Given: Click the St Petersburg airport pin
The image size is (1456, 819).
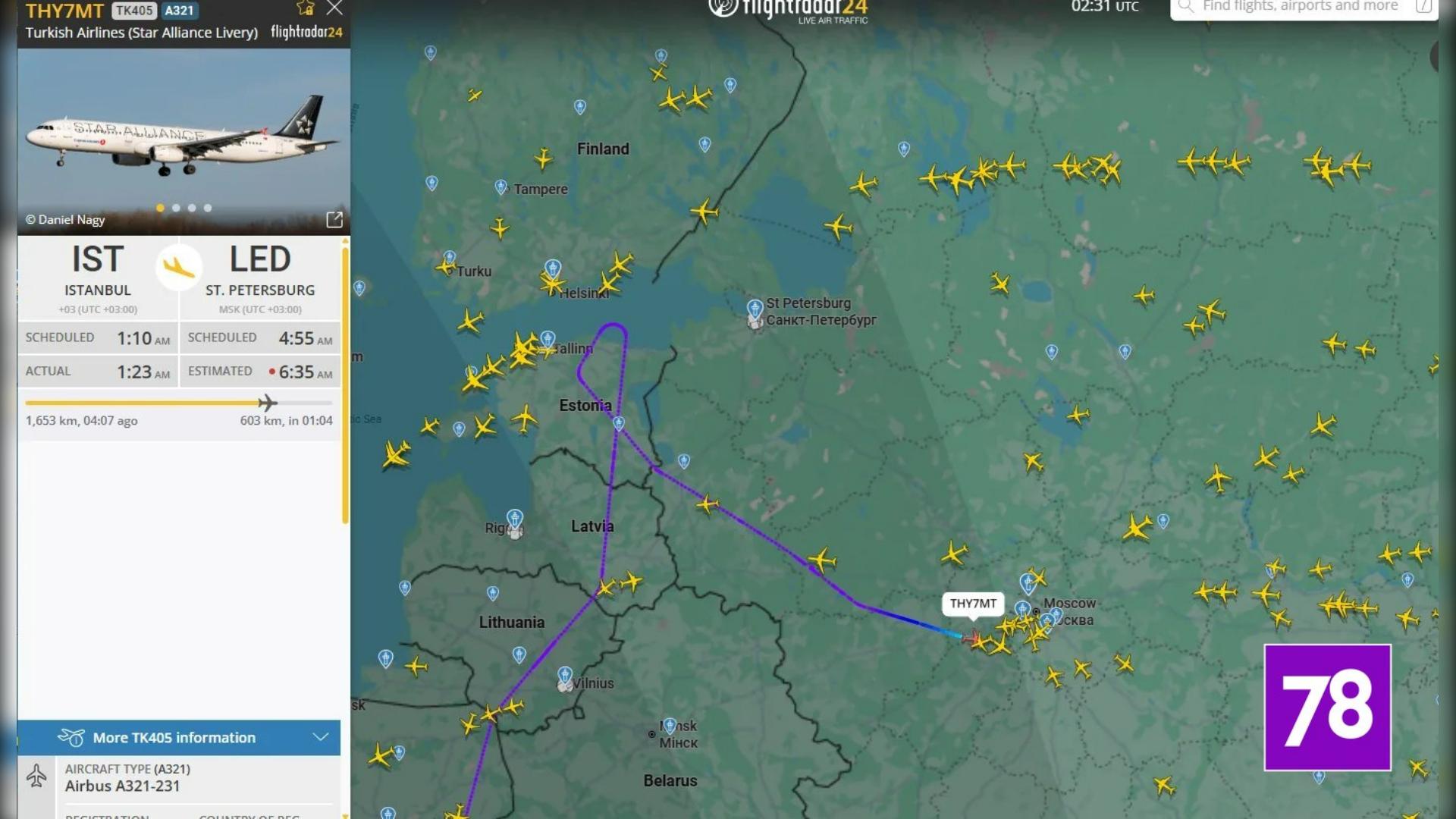Looking at the screenshot, I should 755,309.
